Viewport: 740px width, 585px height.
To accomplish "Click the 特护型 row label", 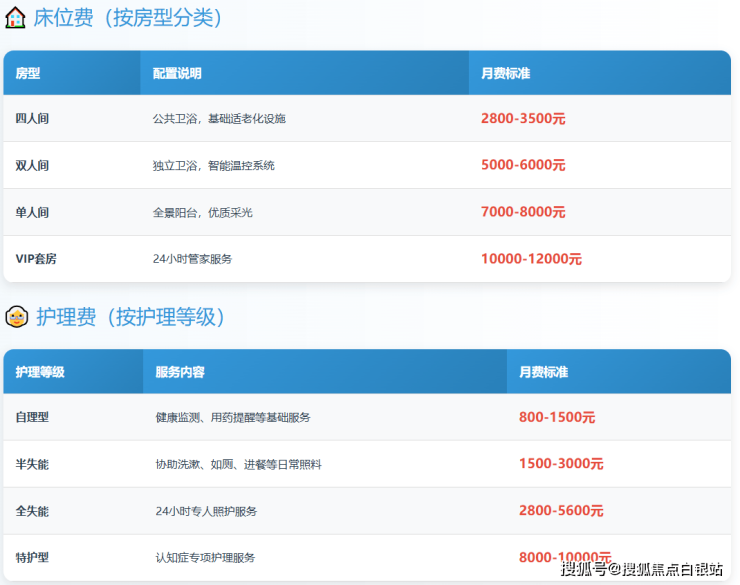I will pyautogui.click(x=32, y=557).
